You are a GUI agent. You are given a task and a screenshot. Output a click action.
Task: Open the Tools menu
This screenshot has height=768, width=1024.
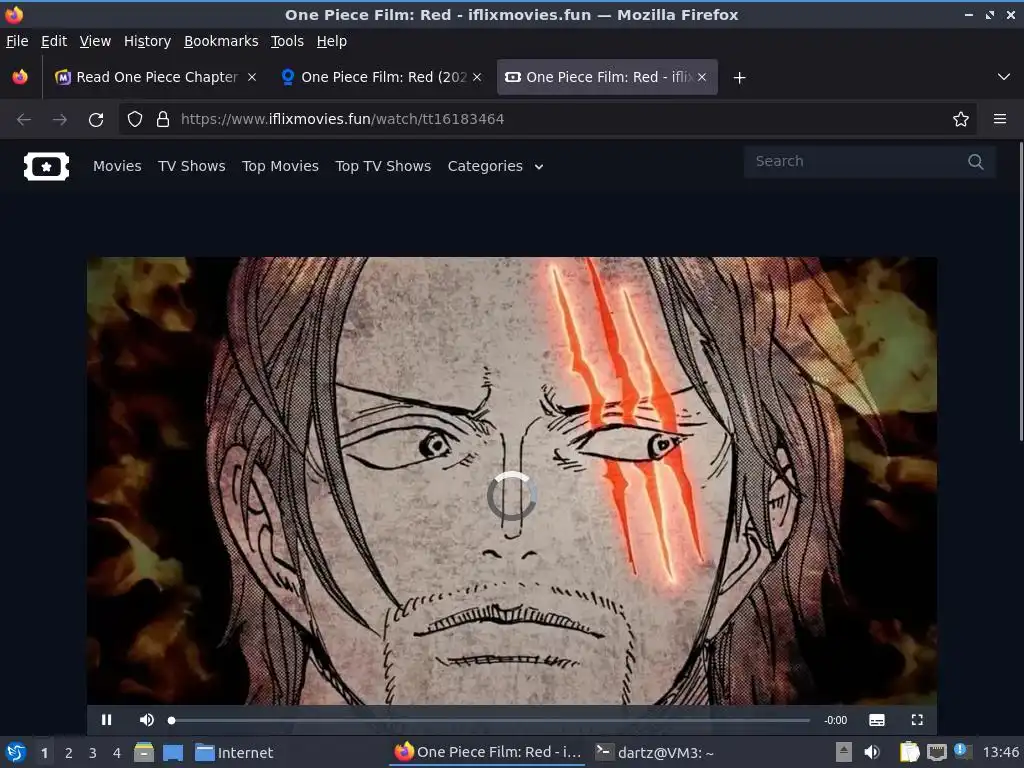(x=287, y=41)
